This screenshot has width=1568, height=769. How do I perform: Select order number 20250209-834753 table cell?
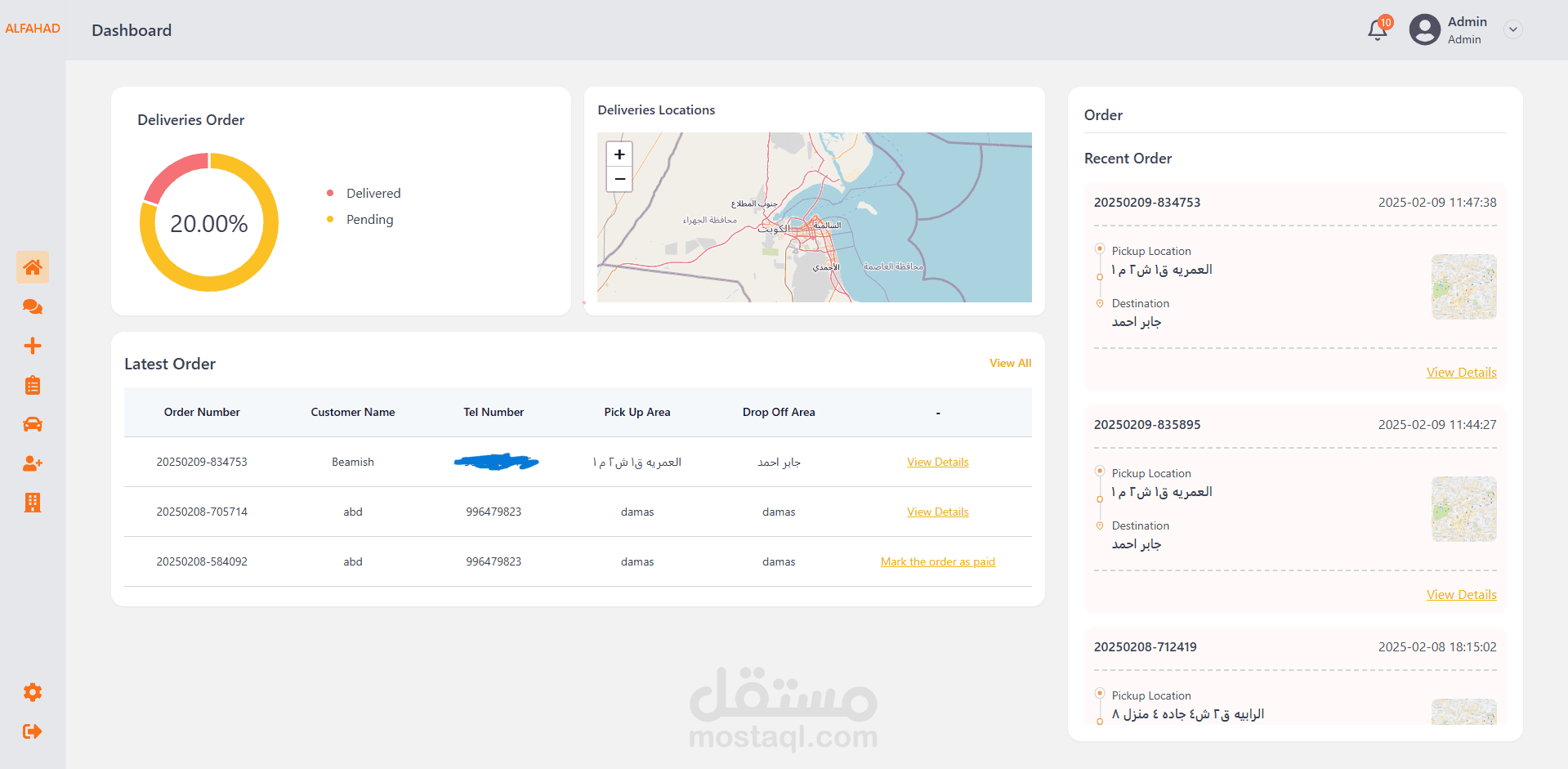[202, 462]
